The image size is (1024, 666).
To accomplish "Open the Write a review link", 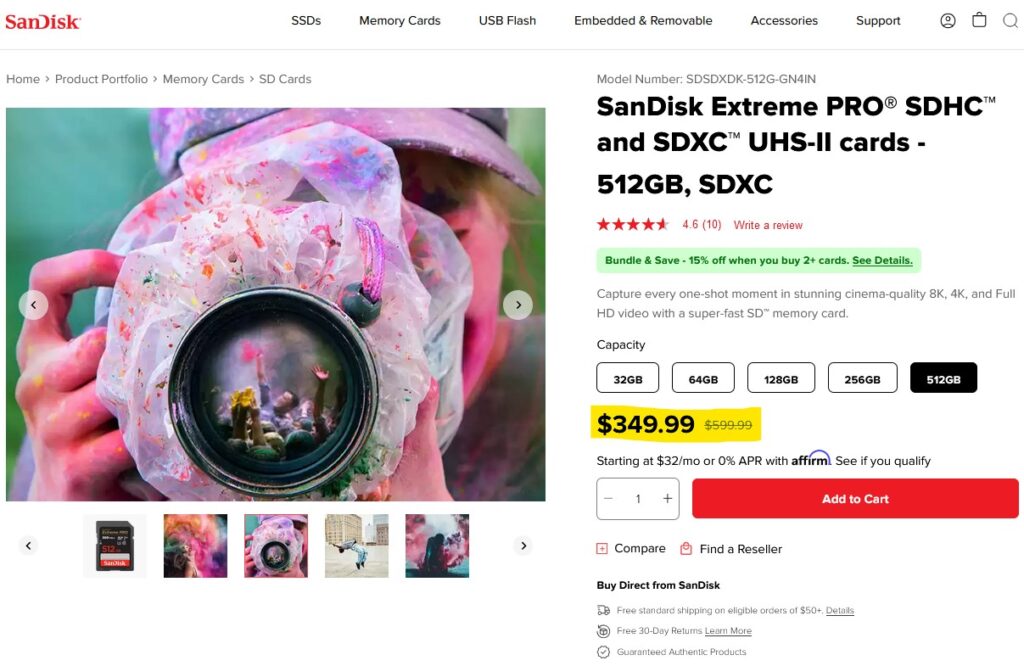I will point(768,225).
